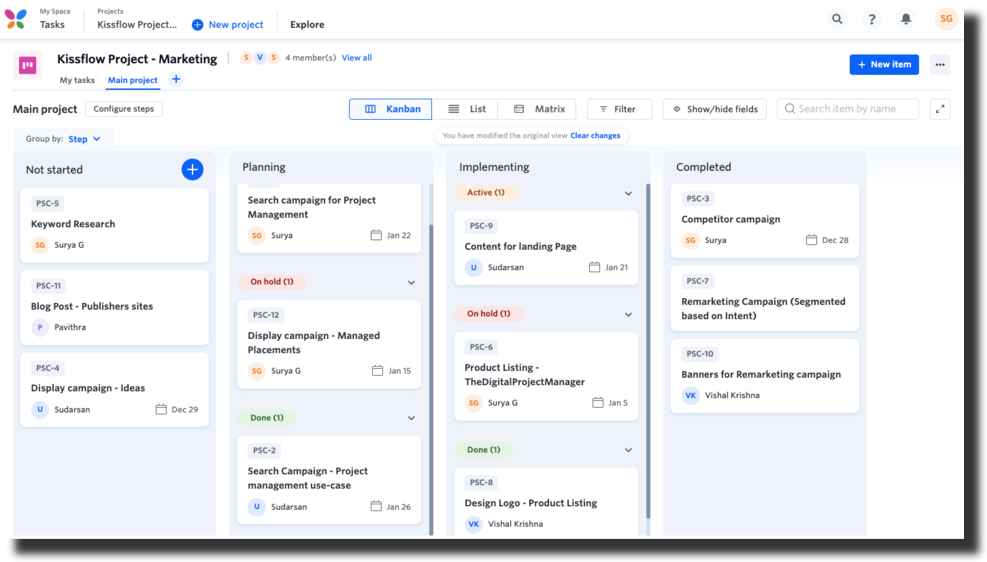Screen dimensions: 987x562
Task: Click the VK avatar on Design Logo card
Action: point(473,524)
